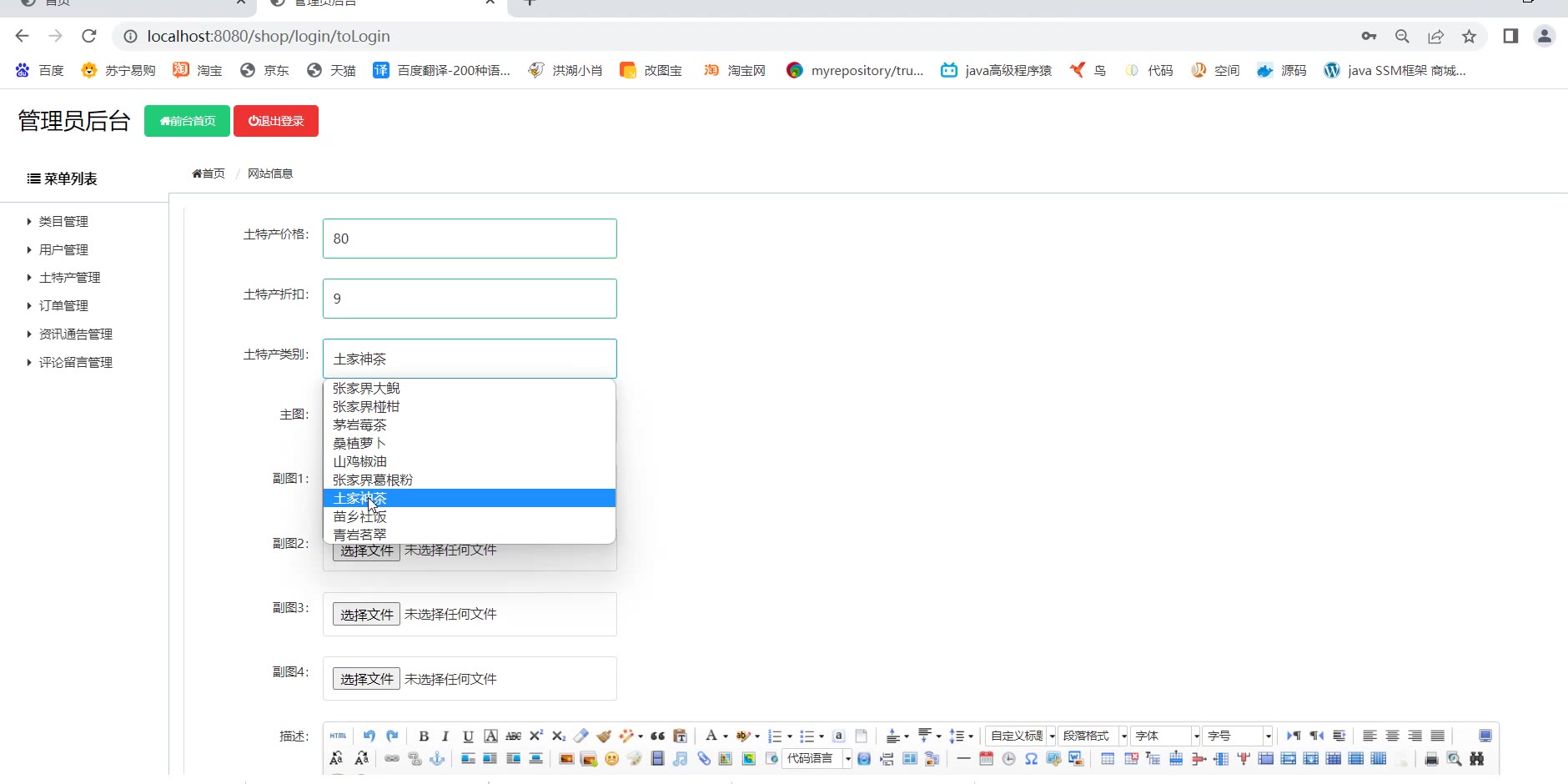Screen dimensions: 1568x784
Task: Click the eraser clear-formatting icon
Action: point(581,736)
